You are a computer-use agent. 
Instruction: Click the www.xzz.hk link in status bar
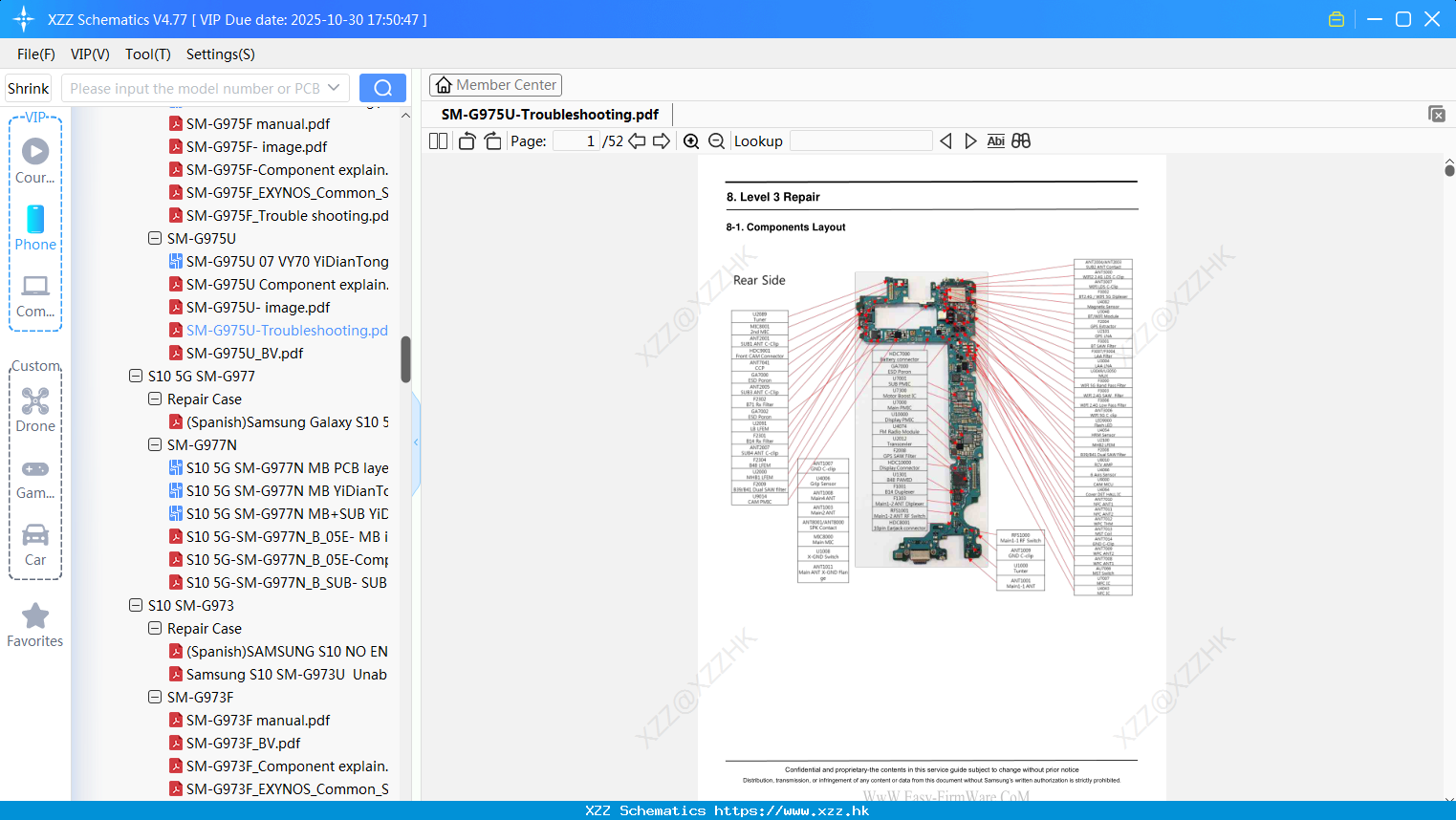tap(792, 810)
